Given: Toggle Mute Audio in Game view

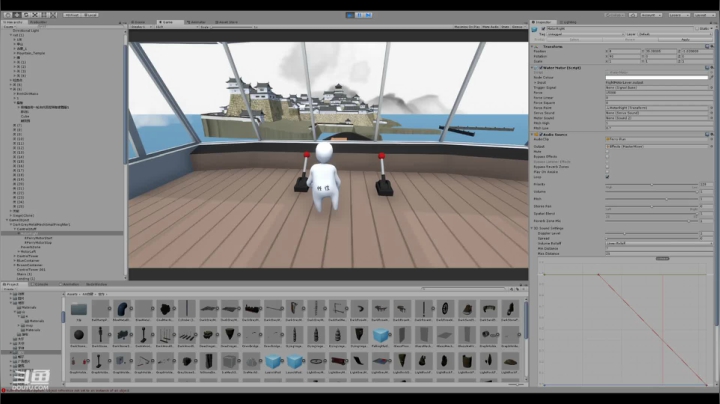Looking at the screenshot, I should [x=490, y=27].
